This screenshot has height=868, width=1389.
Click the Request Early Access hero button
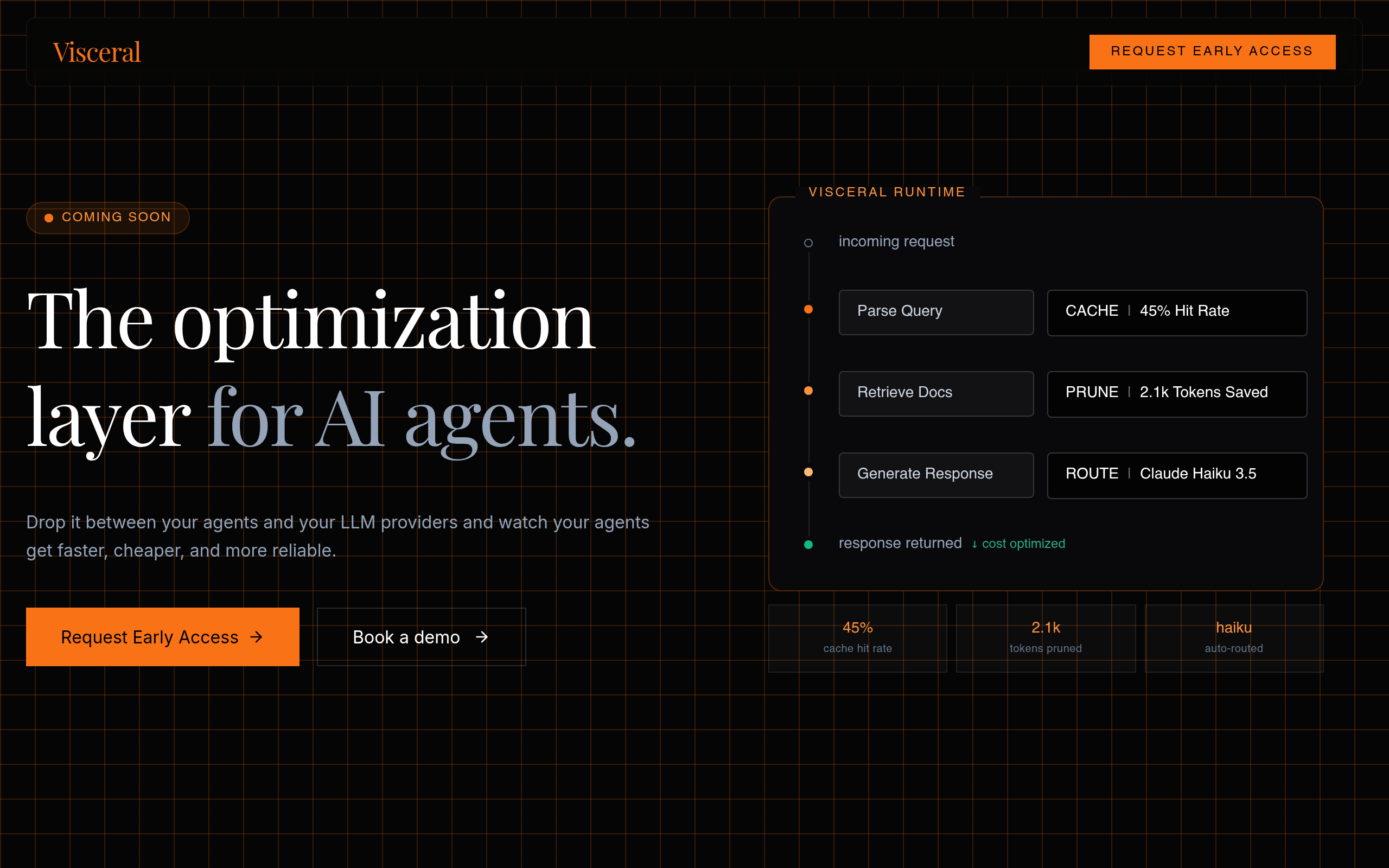coord(162,637)
